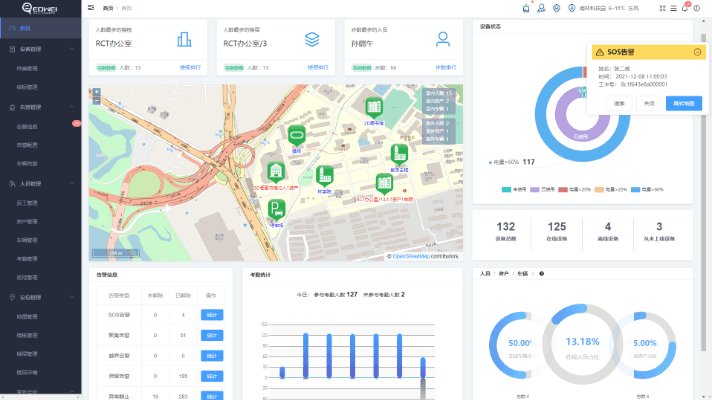Click the 132 total devices figure
712x400 pixels.
pyautogui.click(x=505, y=227)
